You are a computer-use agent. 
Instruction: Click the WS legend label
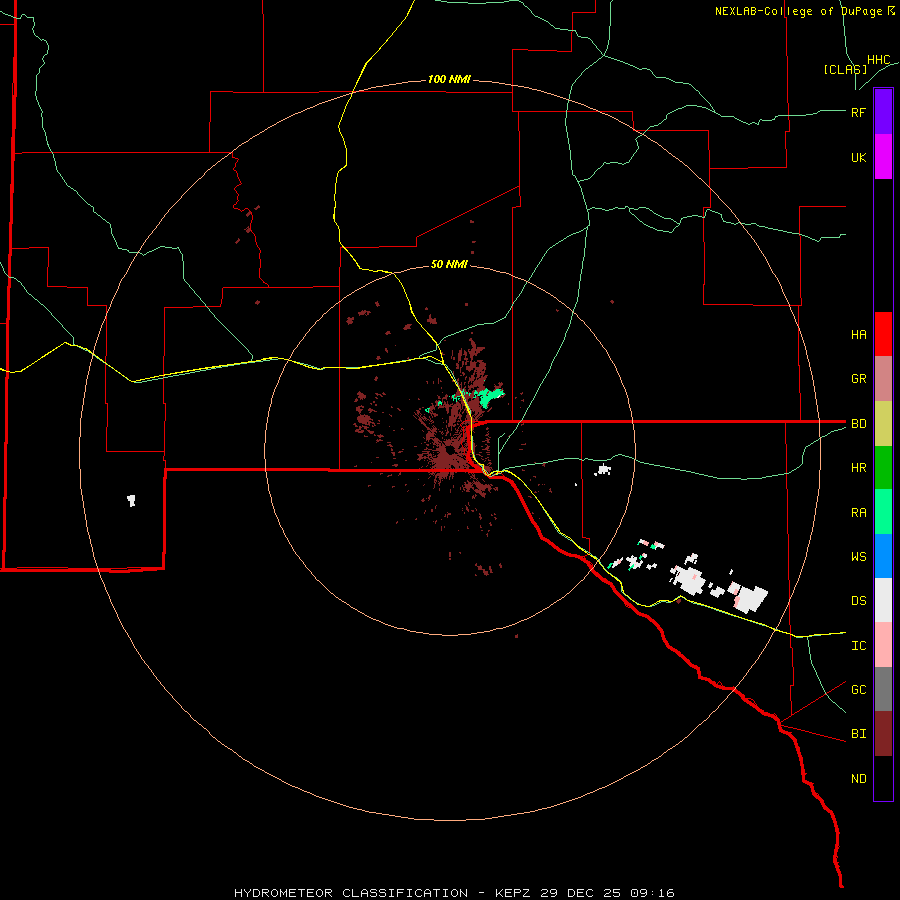click(858, 557)
